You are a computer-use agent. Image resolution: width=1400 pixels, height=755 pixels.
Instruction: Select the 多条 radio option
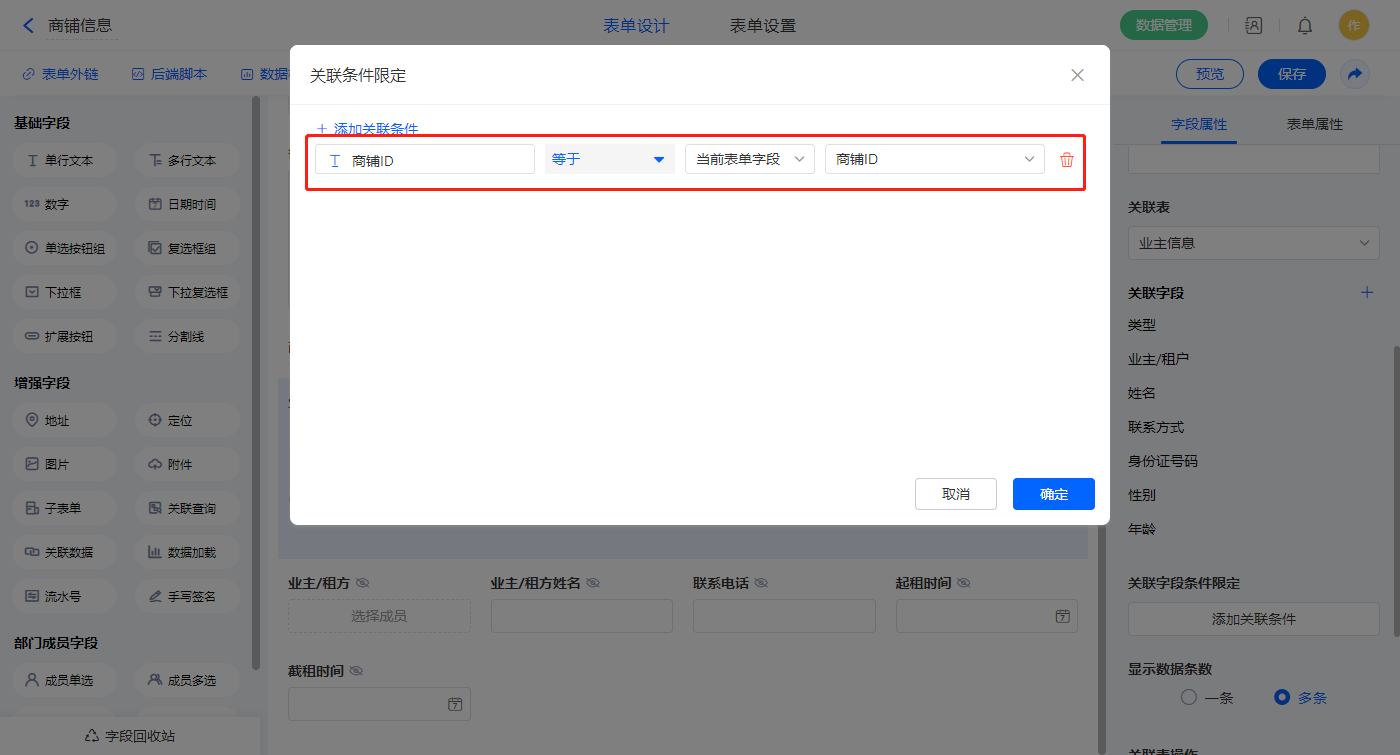(x=1282, y=698)
